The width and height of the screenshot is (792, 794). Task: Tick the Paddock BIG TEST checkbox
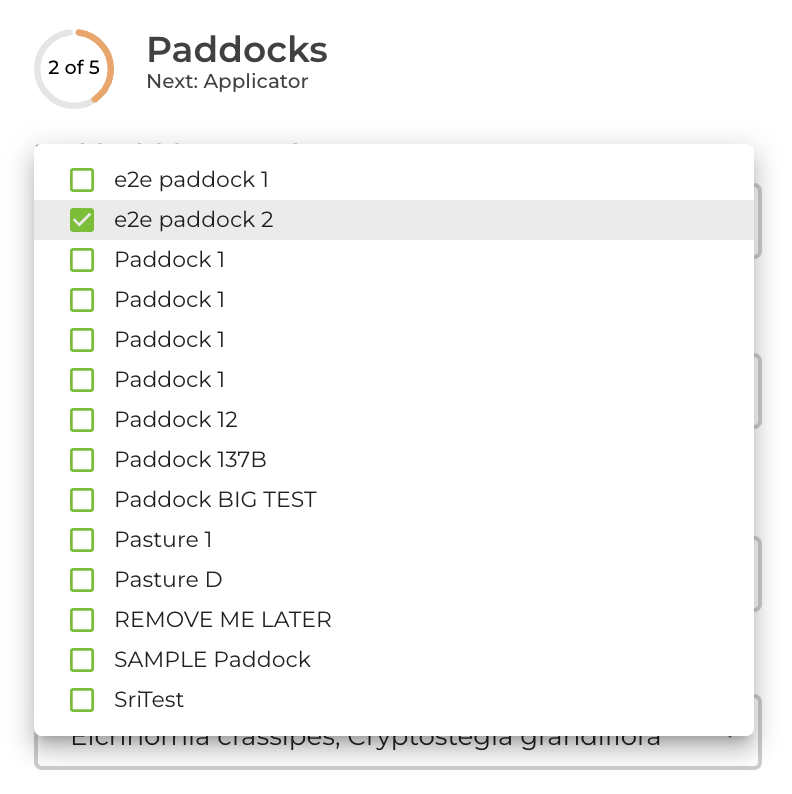tap(82, 500)
